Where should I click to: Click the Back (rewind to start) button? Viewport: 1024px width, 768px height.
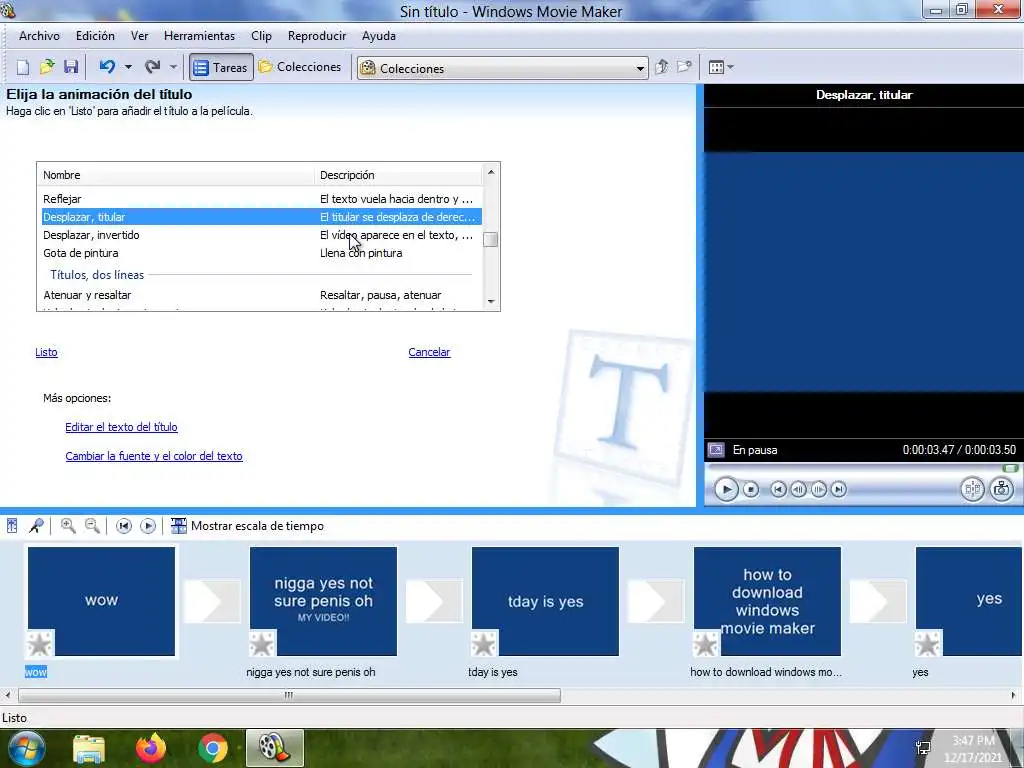coord(778,489)
